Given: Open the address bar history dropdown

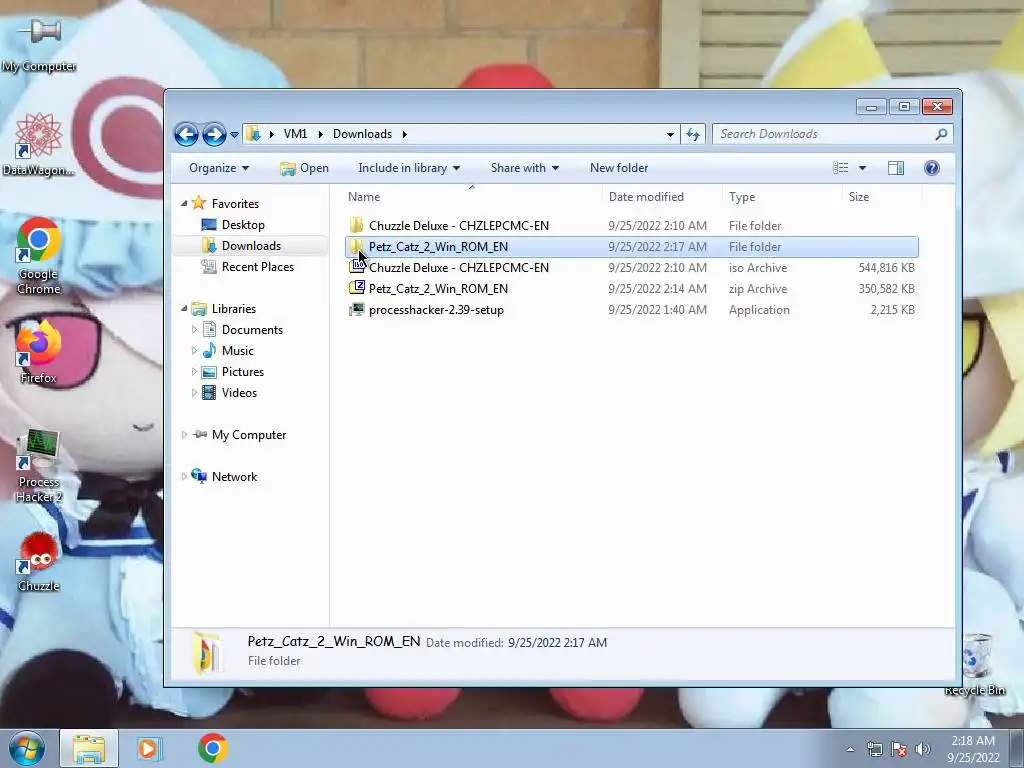Looking at the screenshot, I should pyautogui.click(x=670, y=134).
